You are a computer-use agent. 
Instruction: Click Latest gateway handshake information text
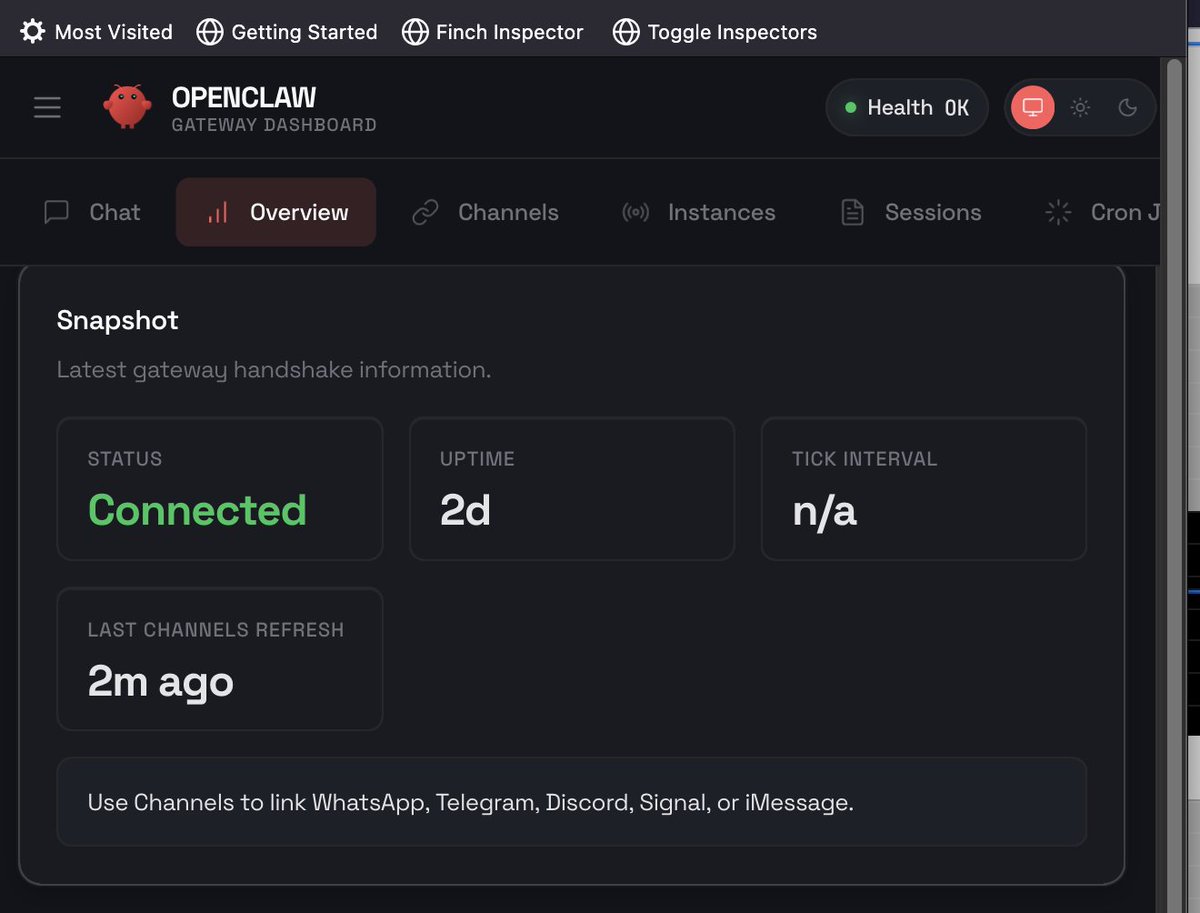point(273,370)
